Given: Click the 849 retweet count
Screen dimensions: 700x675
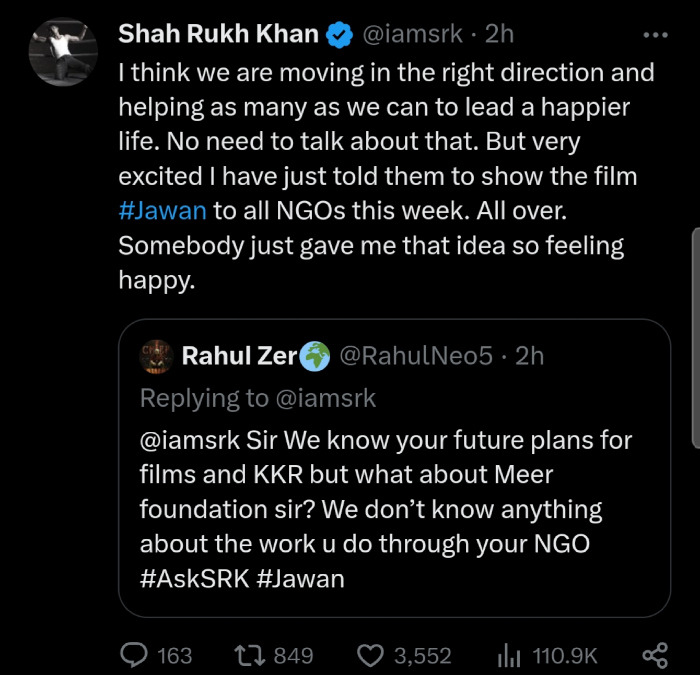Looking at the screenshot, I should tap(293, 655).
